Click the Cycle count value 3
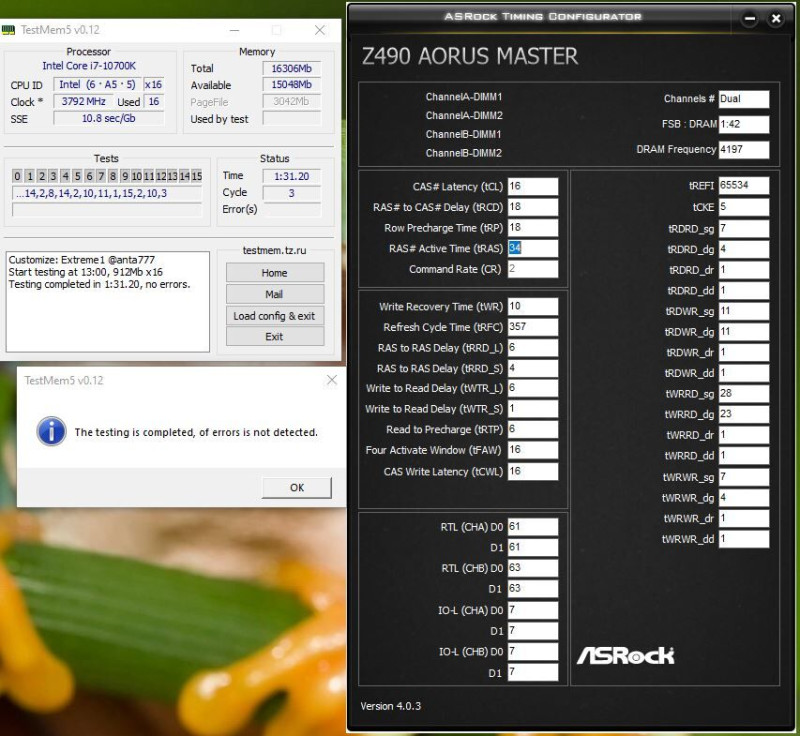Viewport: 800px width, 736px height. pos(292,193)
